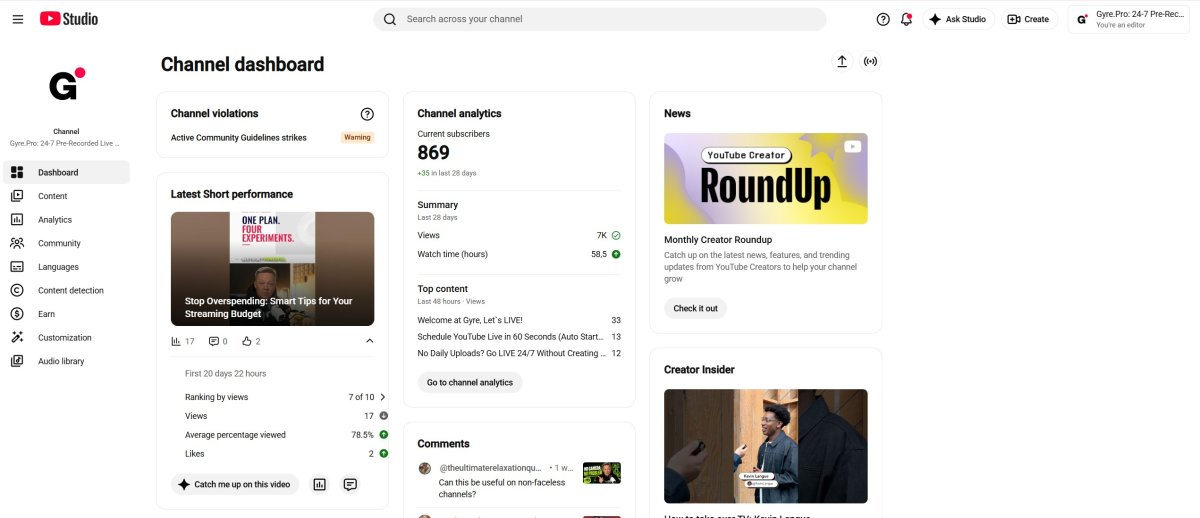Focus the Search across your channel field

click(600, 19)
